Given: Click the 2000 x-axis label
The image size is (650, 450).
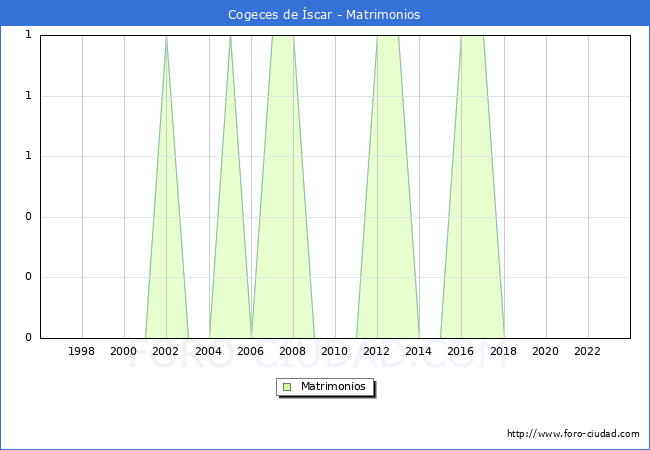Looking at the screenshot, I should [x=124, y=351].
